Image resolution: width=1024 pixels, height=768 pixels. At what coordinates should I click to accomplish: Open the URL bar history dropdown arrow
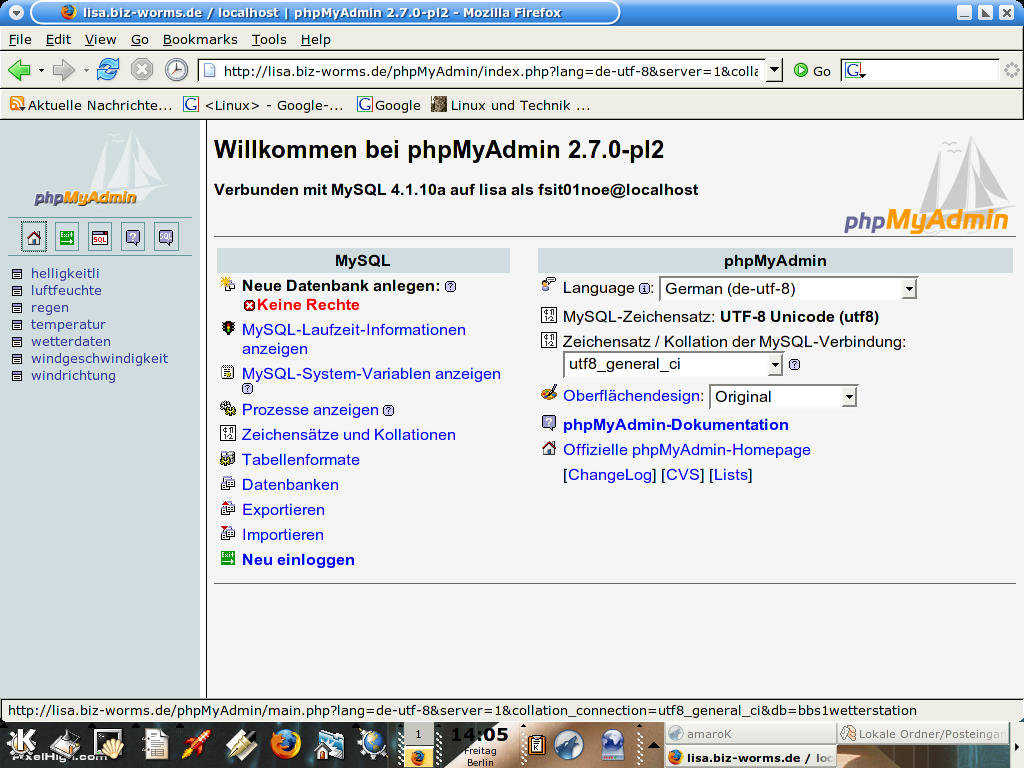(x=774, y=70)
